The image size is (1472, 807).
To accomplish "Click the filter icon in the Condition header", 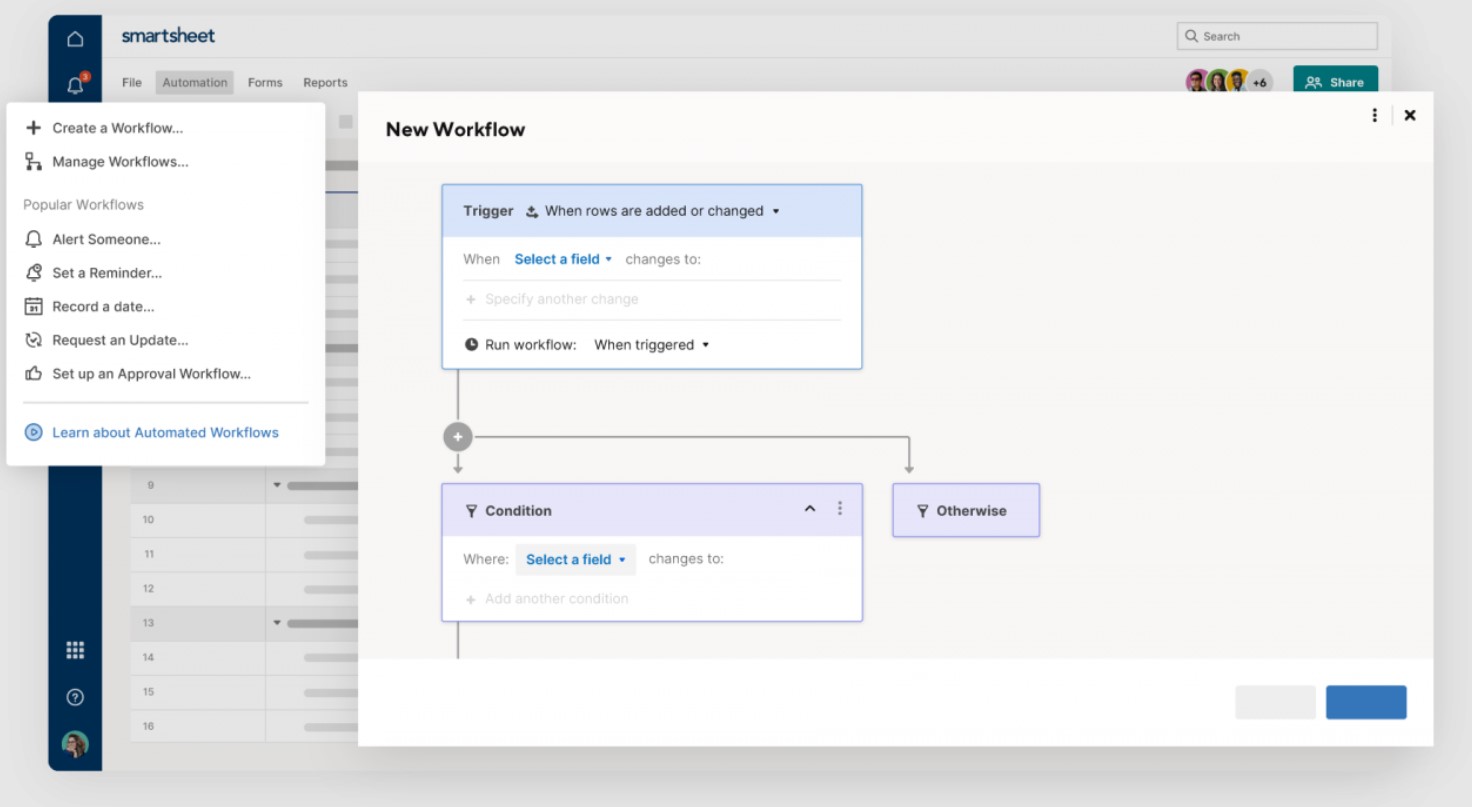I will [472, 511].
